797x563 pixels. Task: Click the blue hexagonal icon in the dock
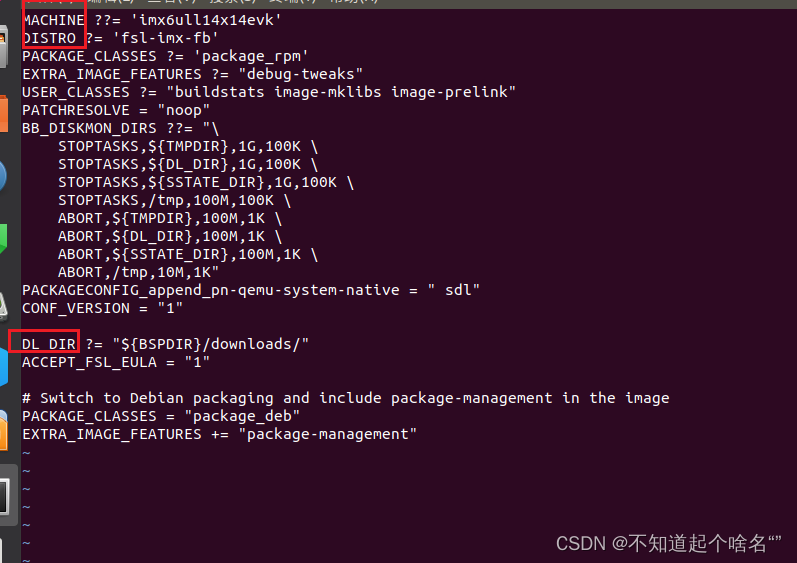(x=6, y=365)
